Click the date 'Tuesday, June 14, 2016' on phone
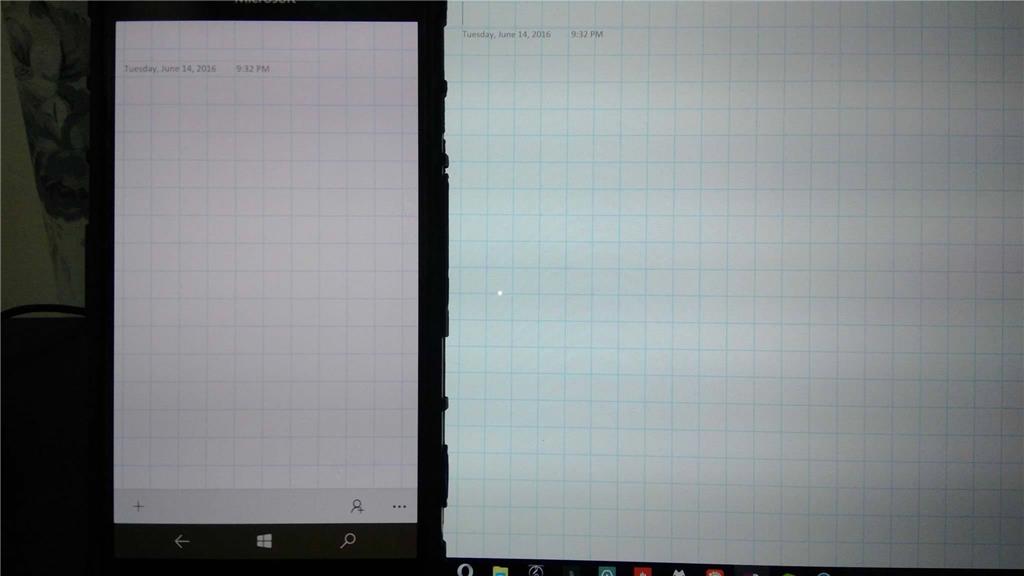Image resolution: width=1024 pixels, height=576 pixels. pyautogui.click(x=170, y=69)
